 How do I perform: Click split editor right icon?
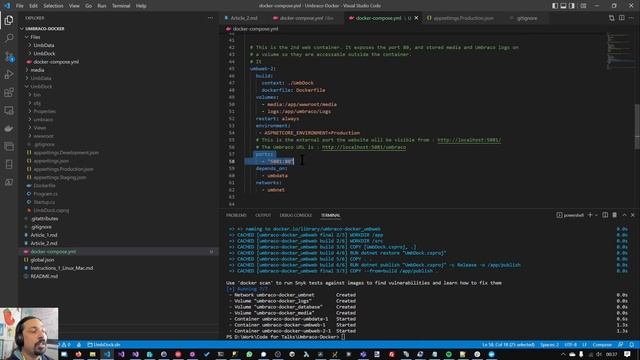622,18
